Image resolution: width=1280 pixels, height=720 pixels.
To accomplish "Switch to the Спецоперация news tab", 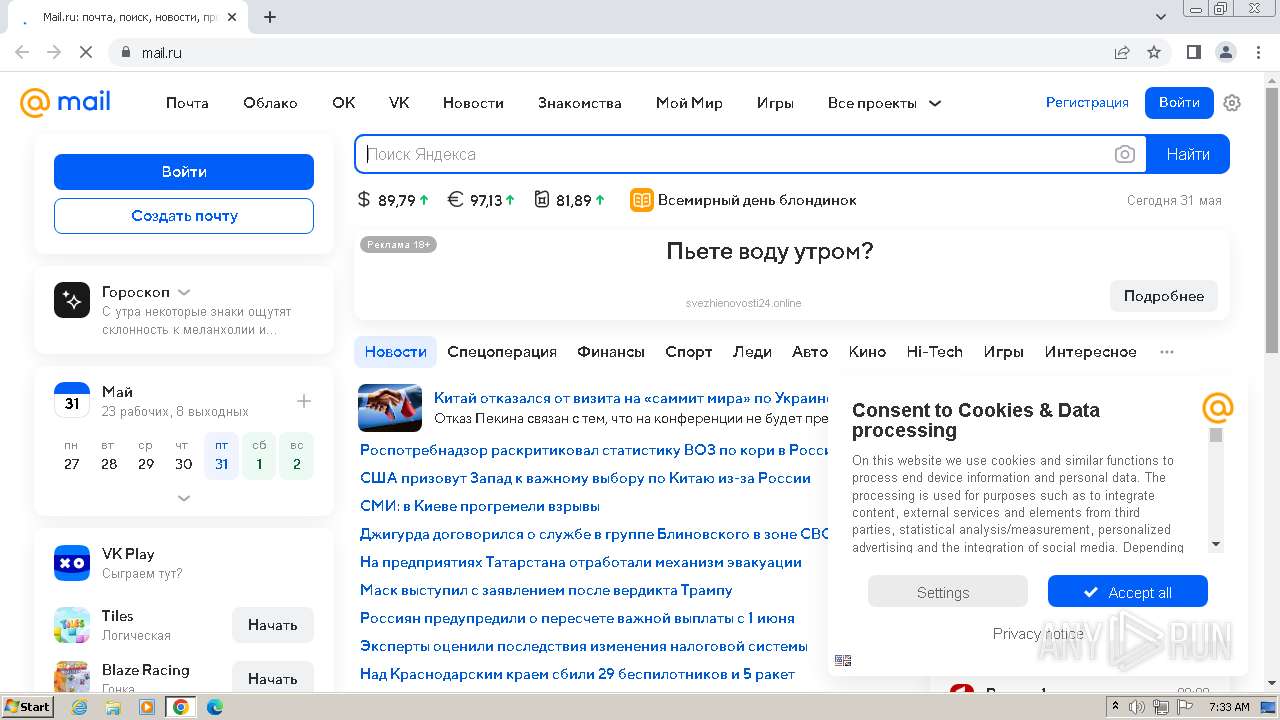I will tap(502, 352).
